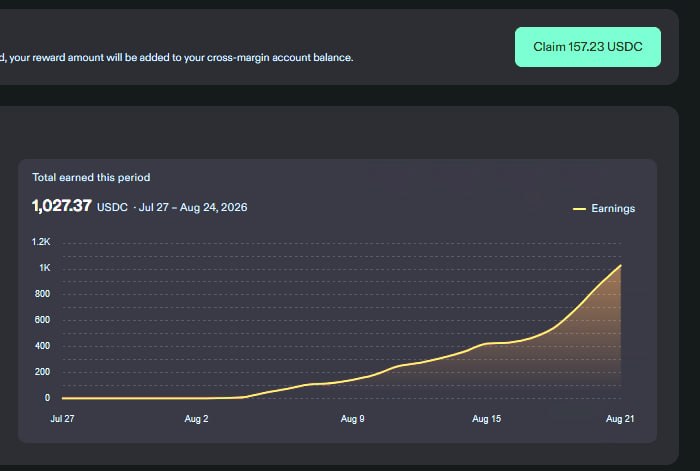Click the 200 y-axis label

[42, 371]
